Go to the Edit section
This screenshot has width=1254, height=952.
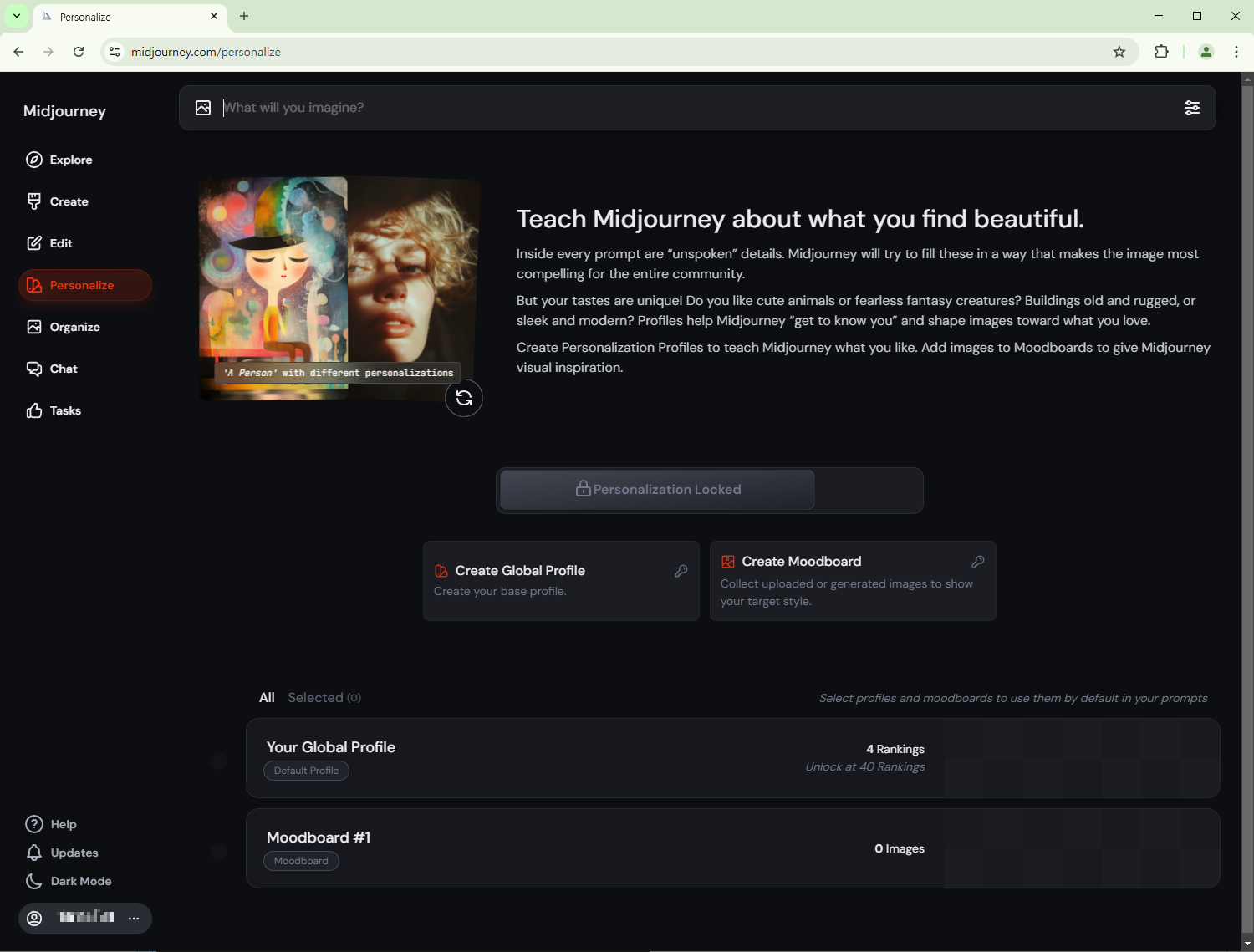tap(50, 243)
